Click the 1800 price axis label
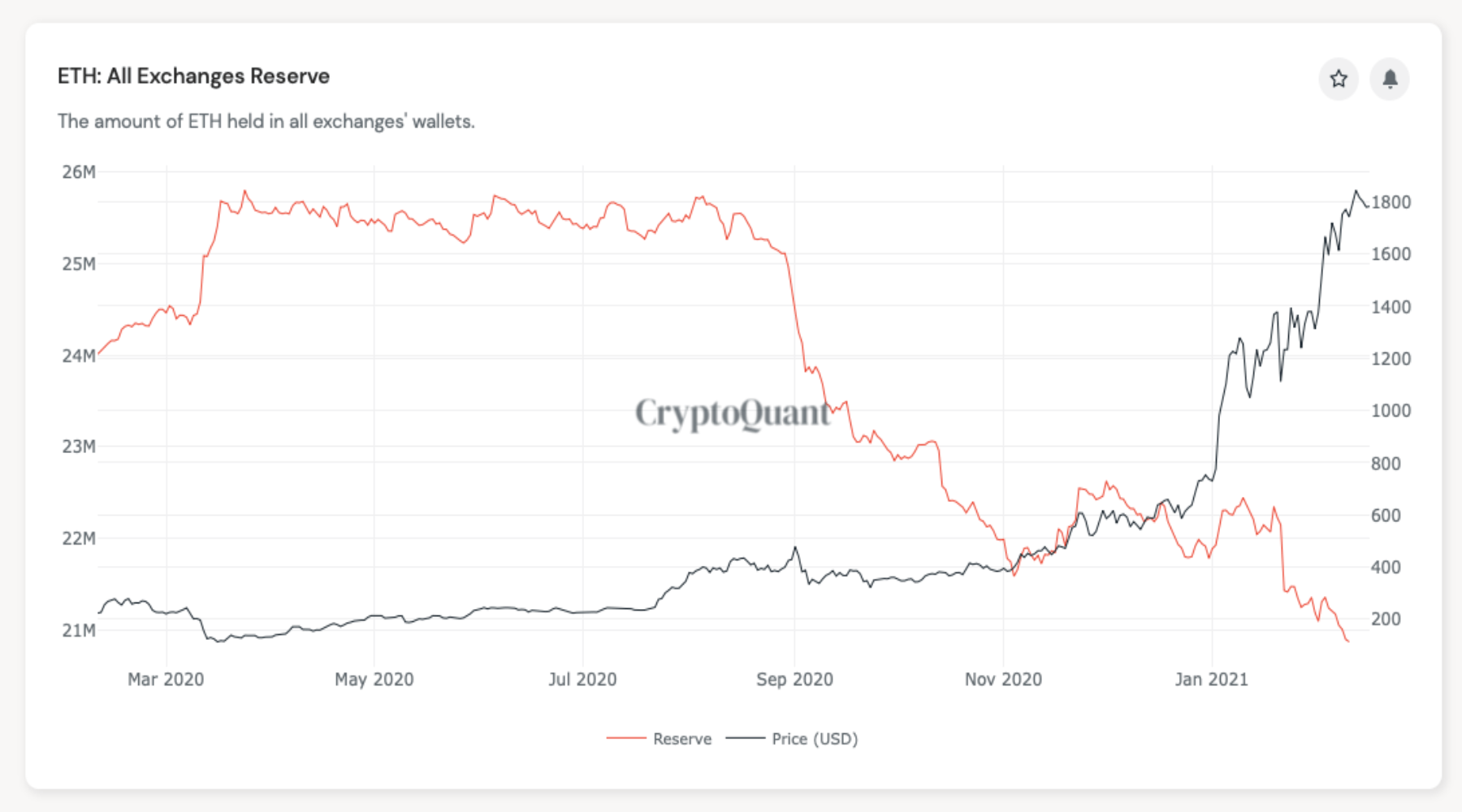Image resolution: width=1462 pixels, height=812 pixels. 1391,203
